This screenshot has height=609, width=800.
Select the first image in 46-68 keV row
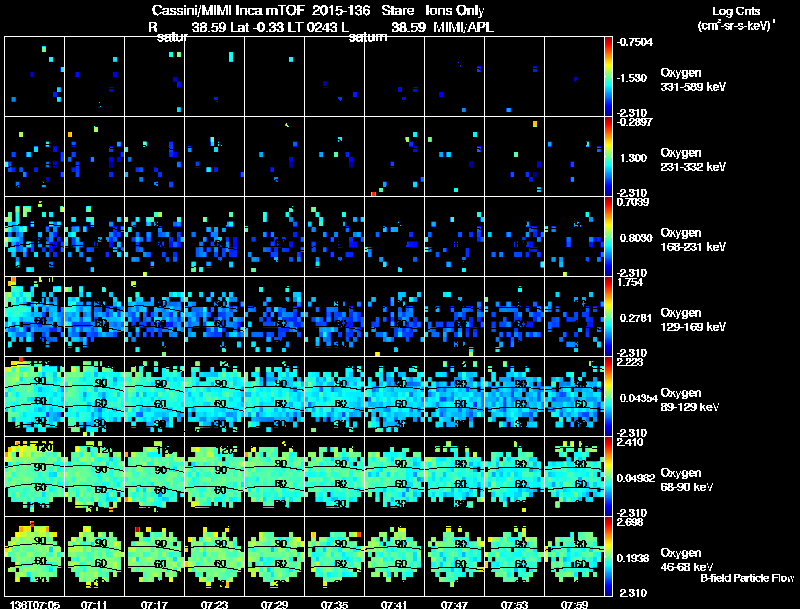click(35, 556)
